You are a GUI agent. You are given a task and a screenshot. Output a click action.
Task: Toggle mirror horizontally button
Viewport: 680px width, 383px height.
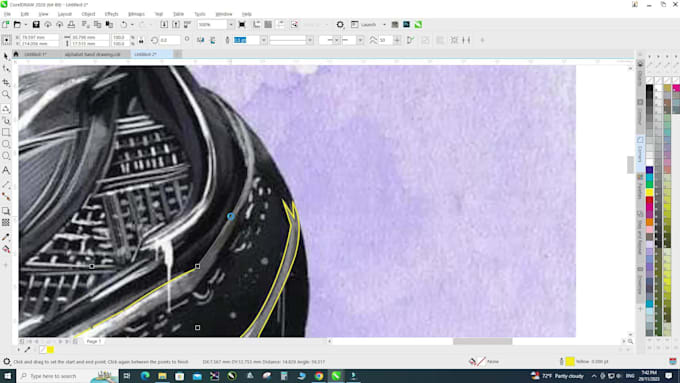pos(200,40)
